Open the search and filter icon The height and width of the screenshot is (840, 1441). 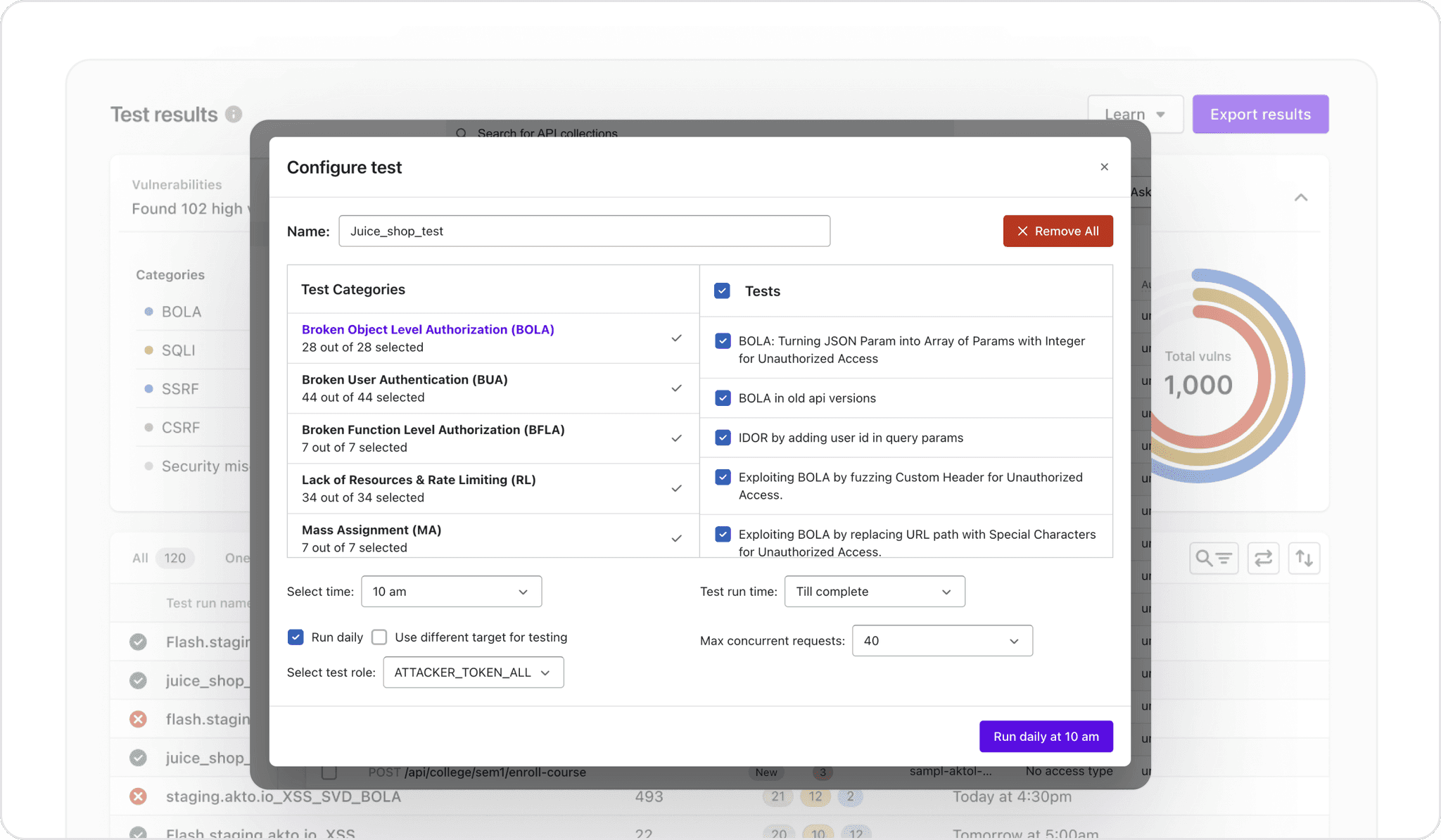(x=1214, y=558)
